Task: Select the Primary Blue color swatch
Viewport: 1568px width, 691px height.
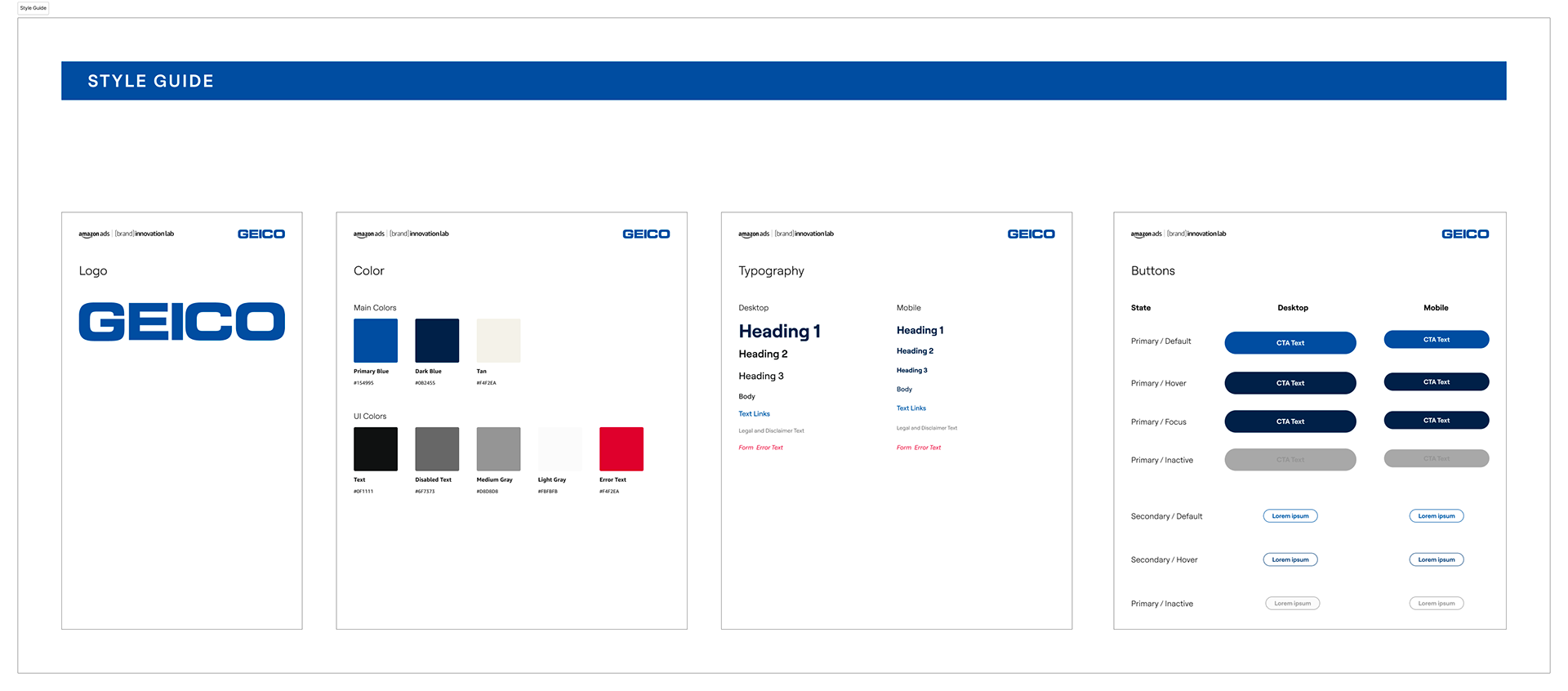Action: (x=376, y=341)
